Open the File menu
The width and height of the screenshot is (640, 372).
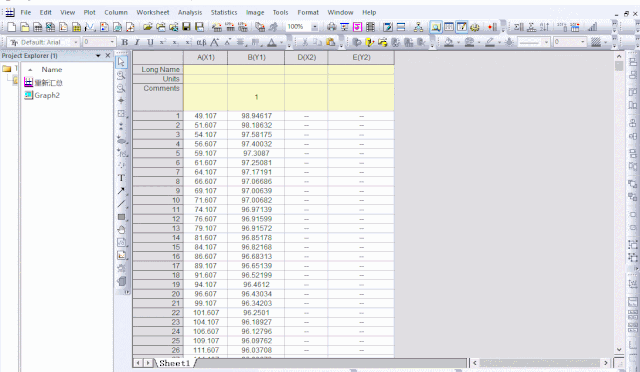(x=26, y=12)
